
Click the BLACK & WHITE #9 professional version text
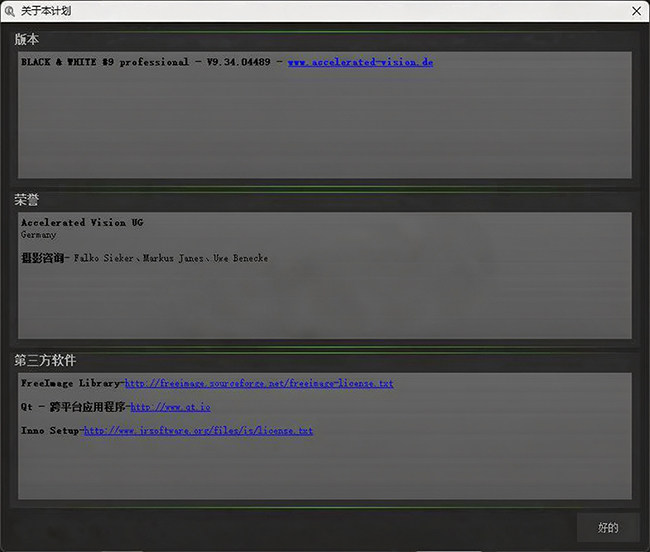(146, 62)
